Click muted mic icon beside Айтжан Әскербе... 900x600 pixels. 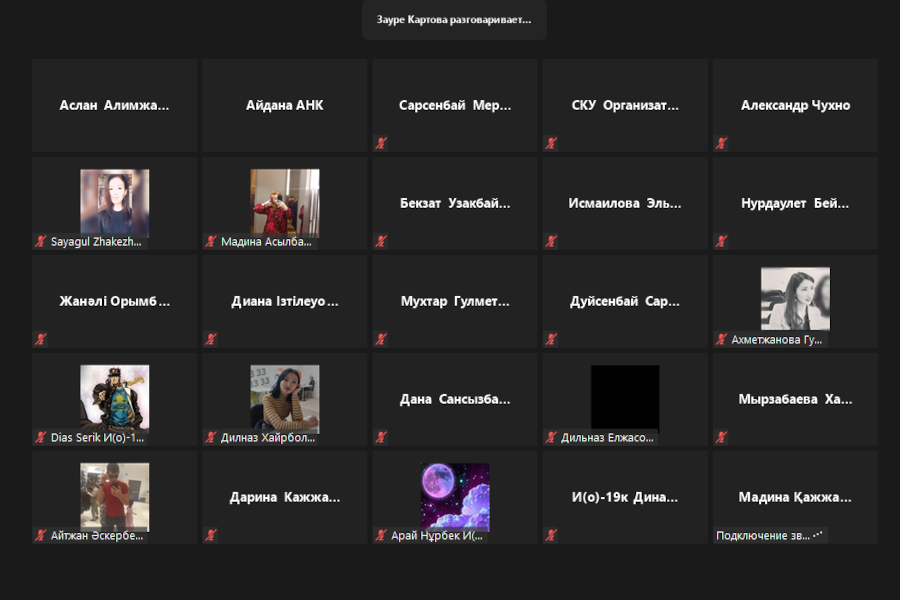tap(41, 536)
